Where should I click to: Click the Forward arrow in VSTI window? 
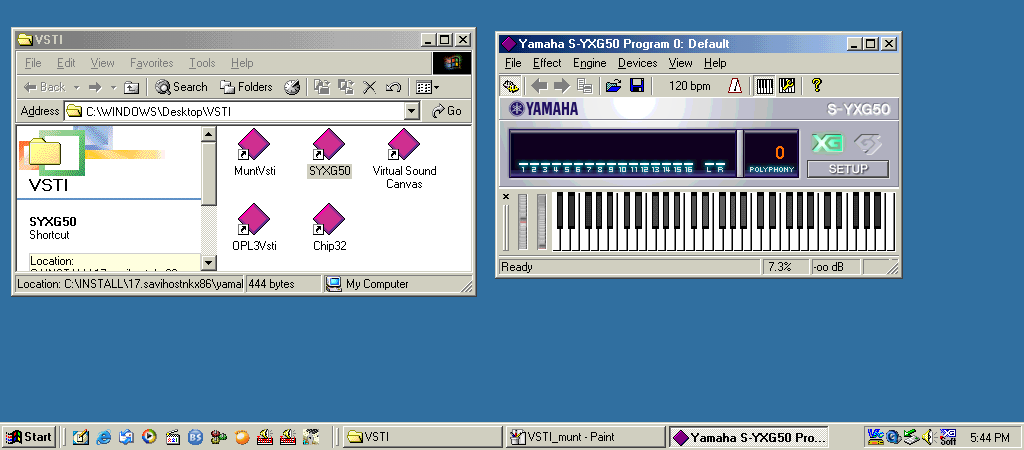95,87
